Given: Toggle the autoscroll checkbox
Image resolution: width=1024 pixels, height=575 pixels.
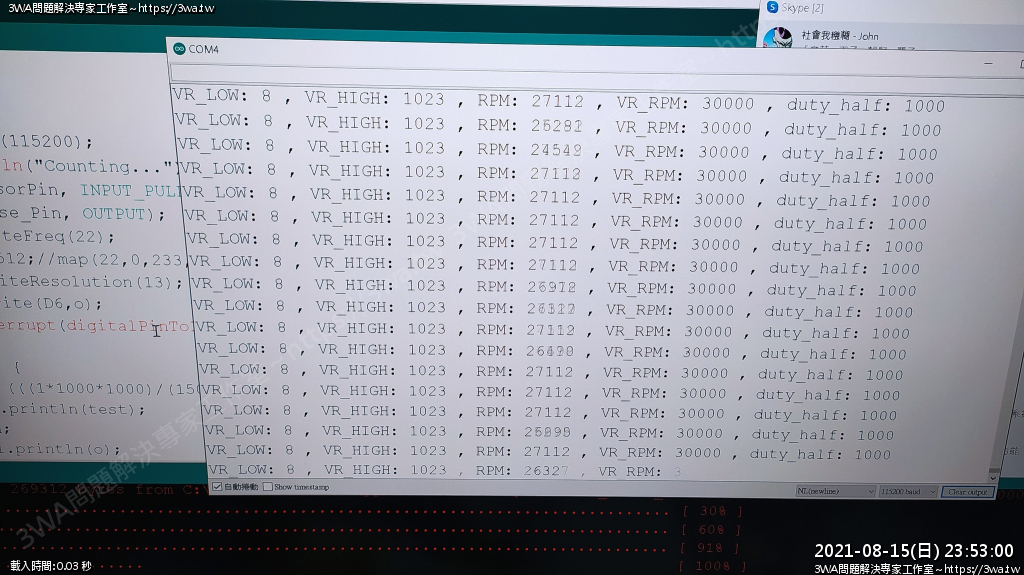Looking at the screenshot, I should coord(217,487).
